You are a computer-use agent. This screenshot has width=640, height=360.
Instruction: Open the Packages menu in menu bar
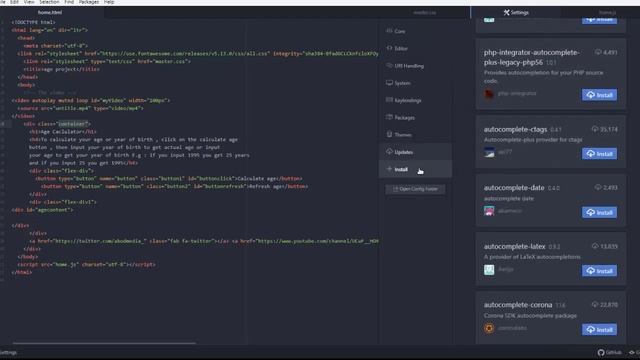pos(89,2)
